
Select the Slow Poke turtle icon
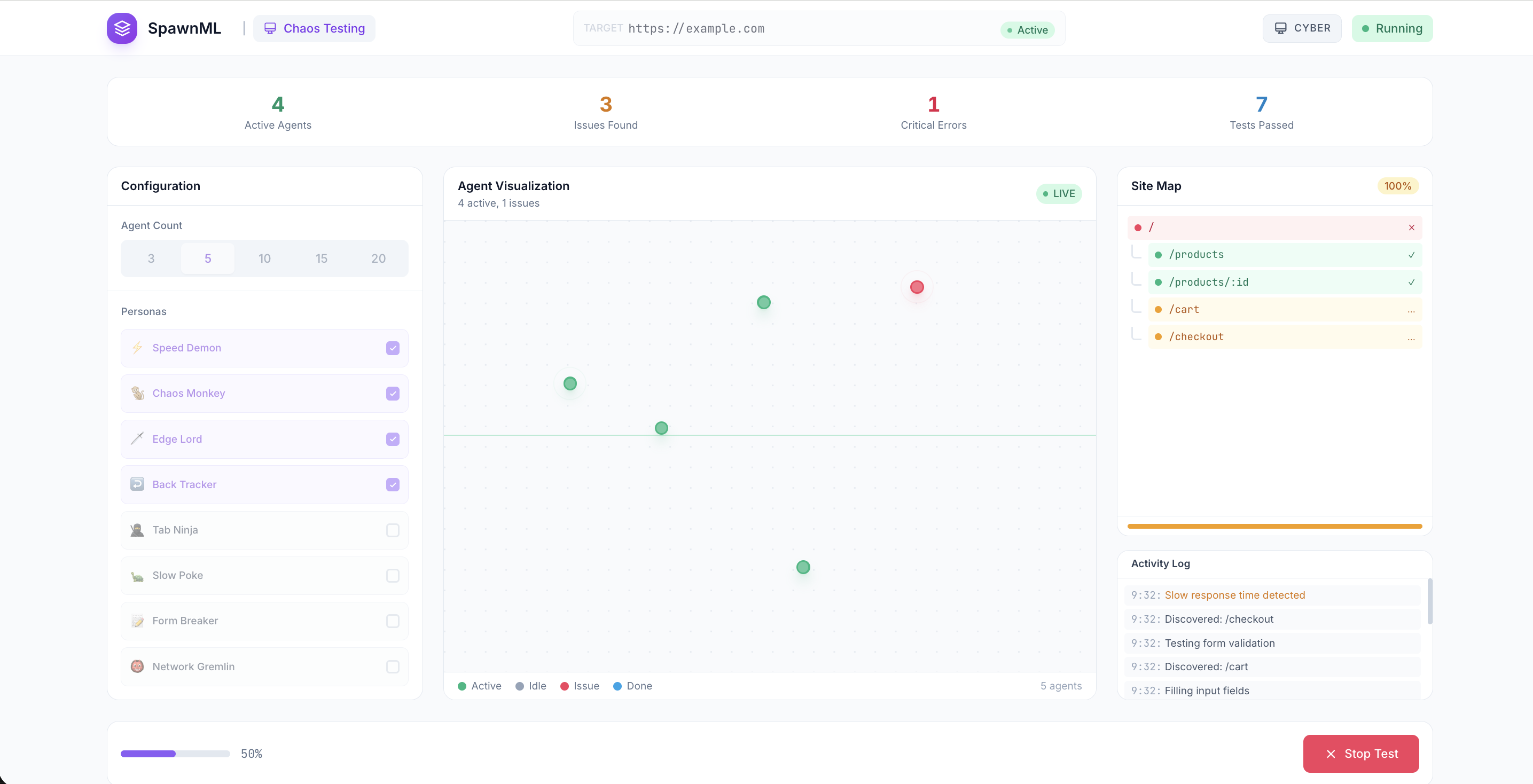137,575
